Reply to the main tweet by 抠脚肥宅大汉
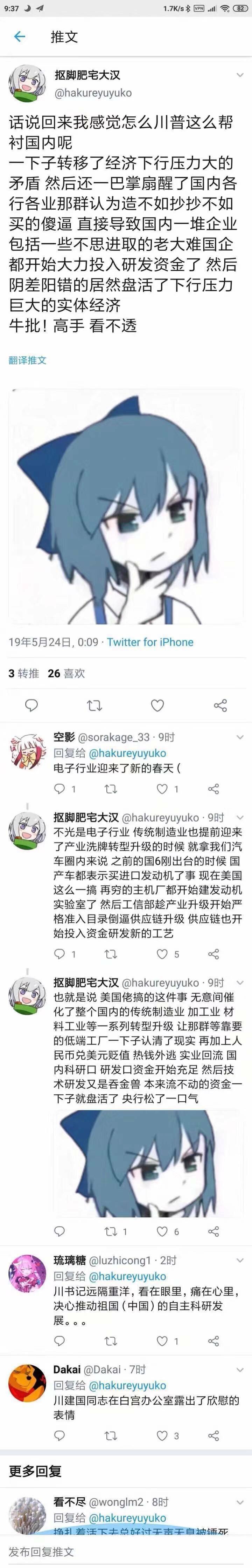The image size is (252, 1568). point(31,705)
